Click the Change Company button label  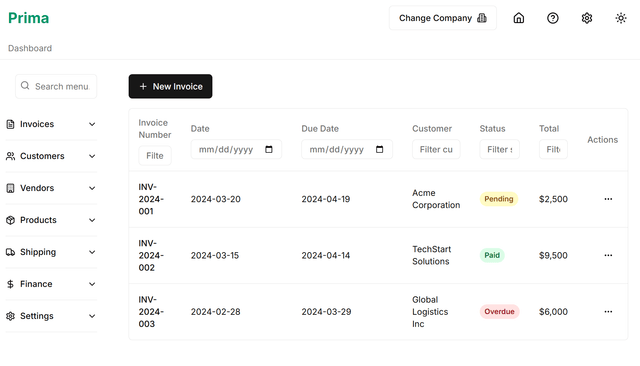coord(435,18)
